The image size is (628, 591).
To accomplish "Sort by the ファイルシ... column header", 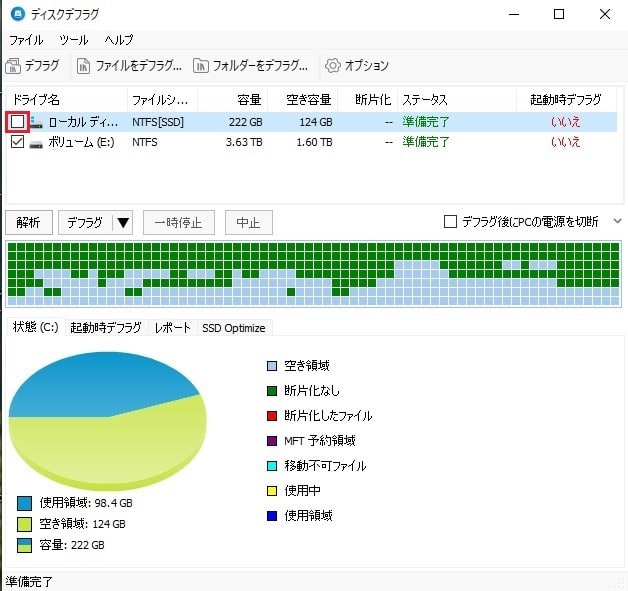I will tap(162, 99).
